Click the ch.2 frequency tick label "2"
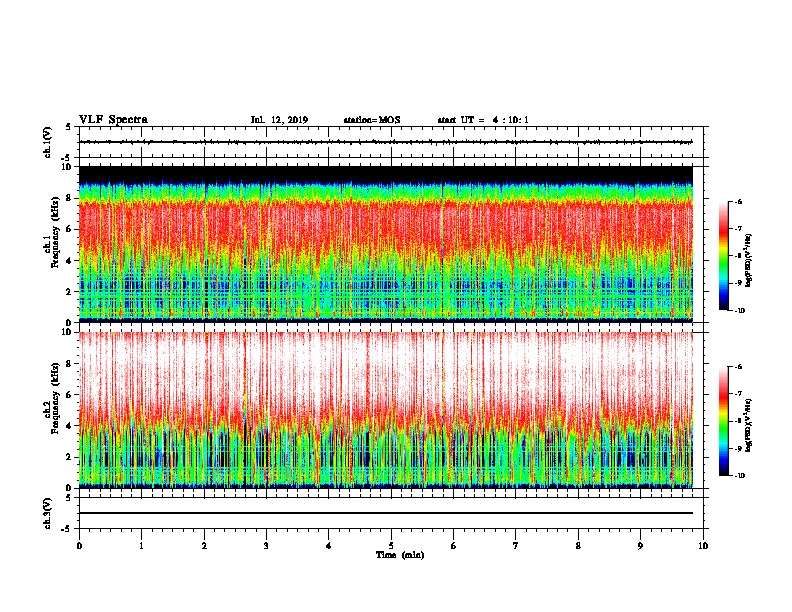 68,457
